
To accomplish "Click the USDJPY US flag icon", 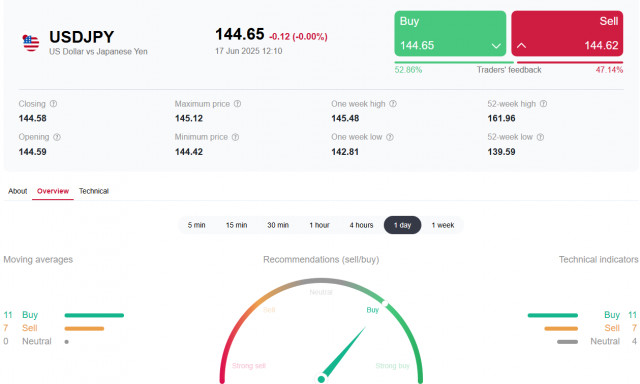I will pos(31,43).
